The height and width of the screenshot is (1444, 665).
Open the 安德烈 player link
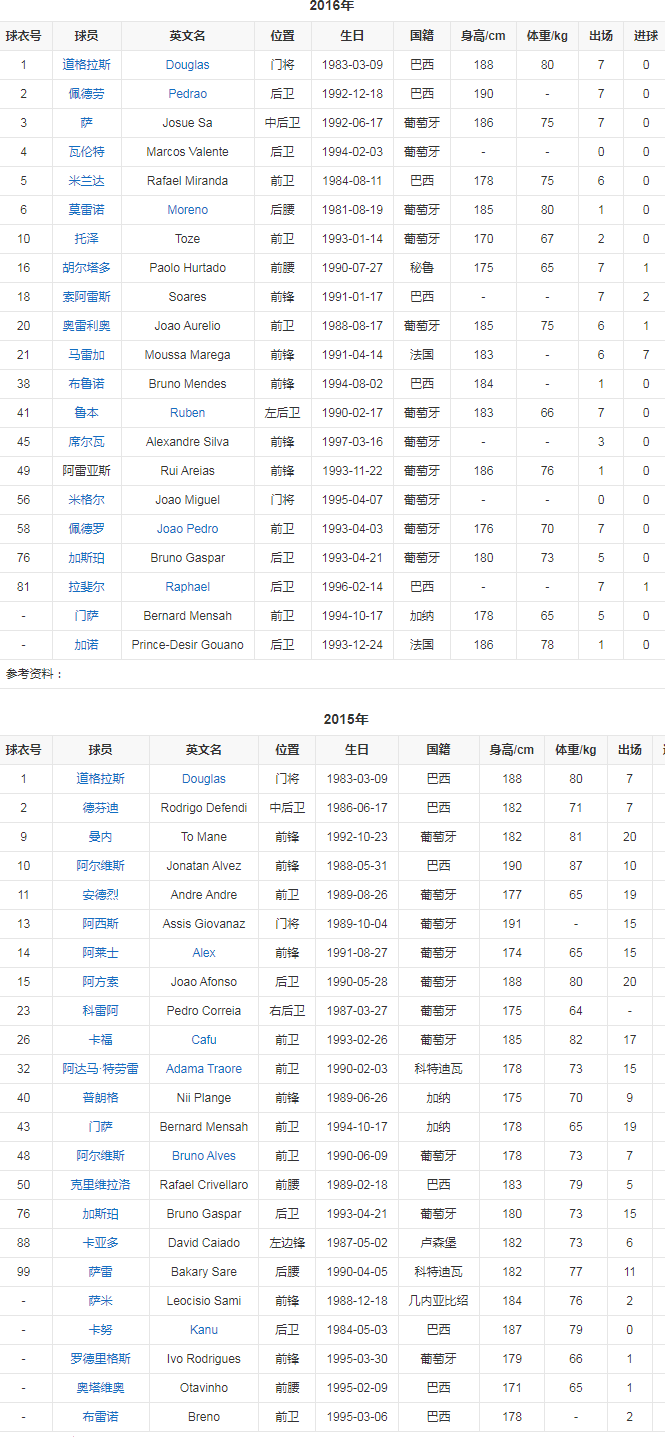pyautogui.click(x=100, y=895)
